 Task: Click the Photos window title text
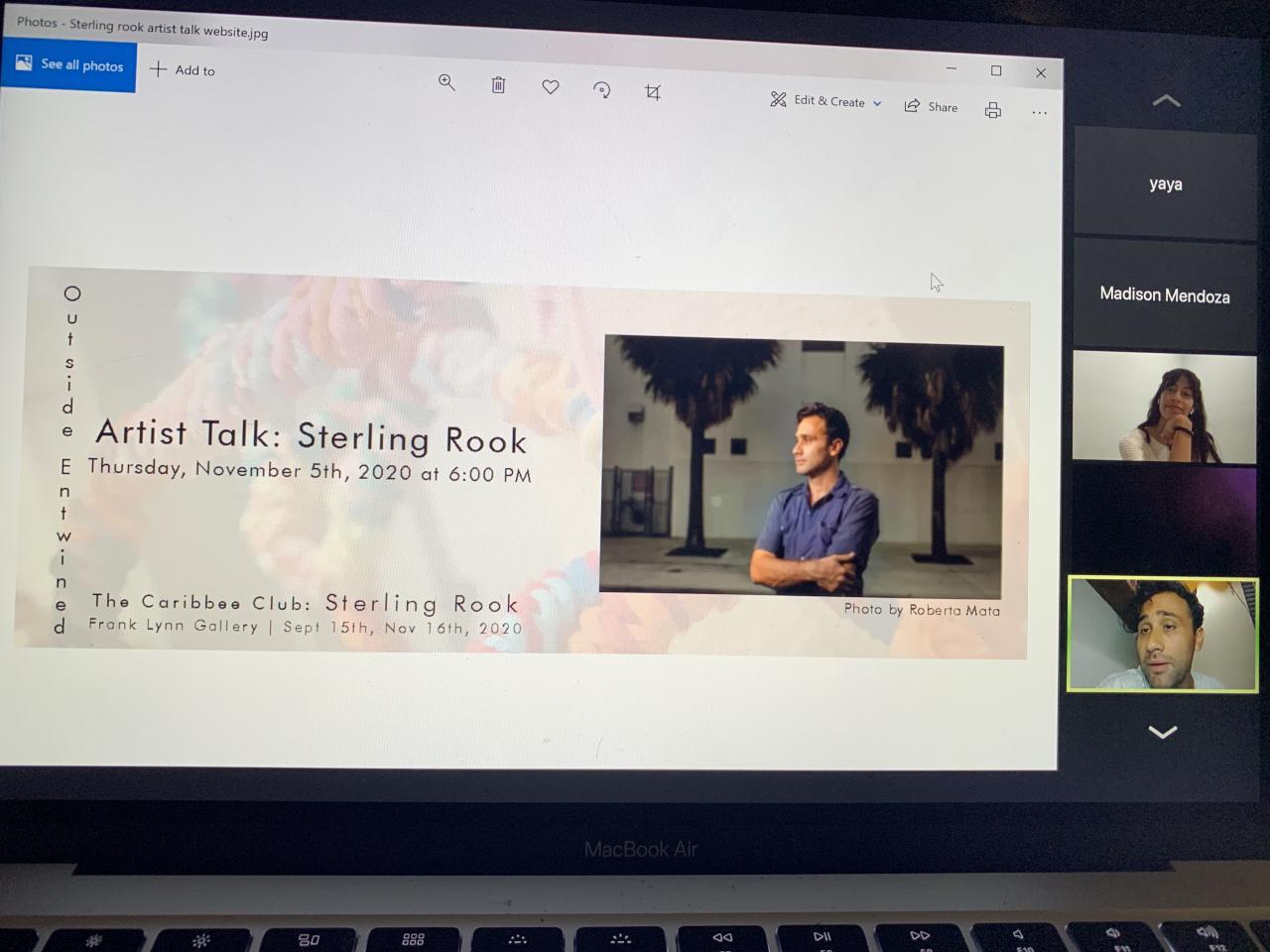click(142, 26)
